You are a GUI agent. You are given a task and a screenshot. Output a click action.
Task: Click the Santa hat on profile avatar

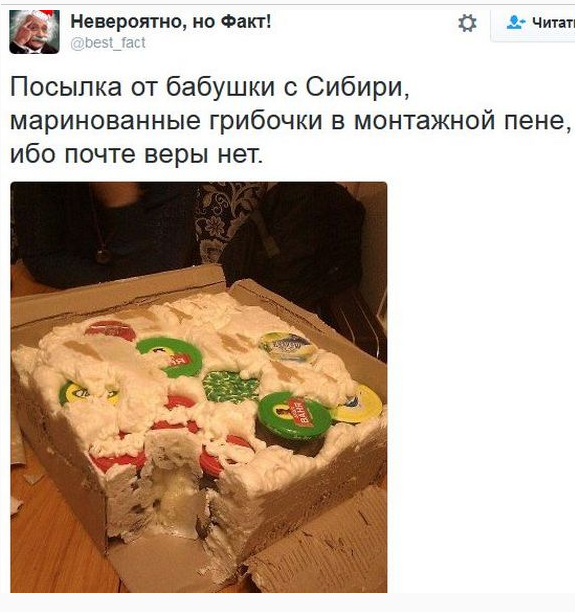coord(41,15)
